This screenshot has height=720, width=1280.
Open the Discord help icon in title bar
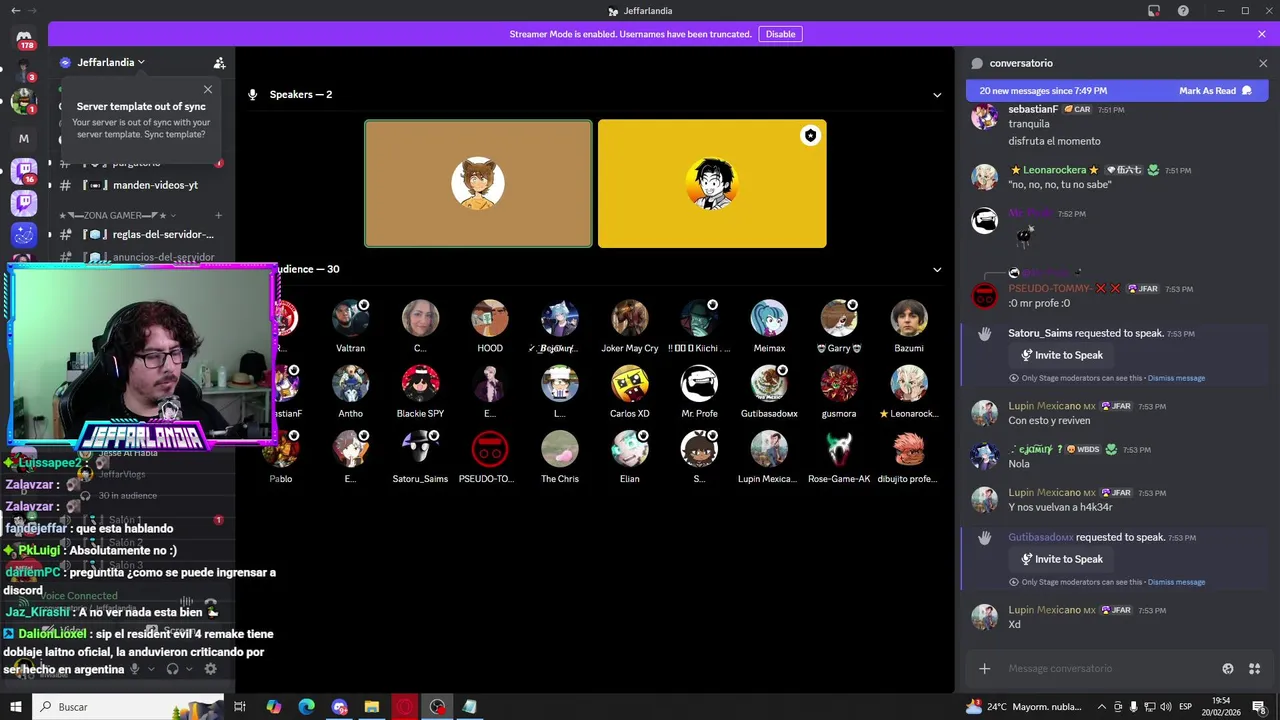(1183, 11)
